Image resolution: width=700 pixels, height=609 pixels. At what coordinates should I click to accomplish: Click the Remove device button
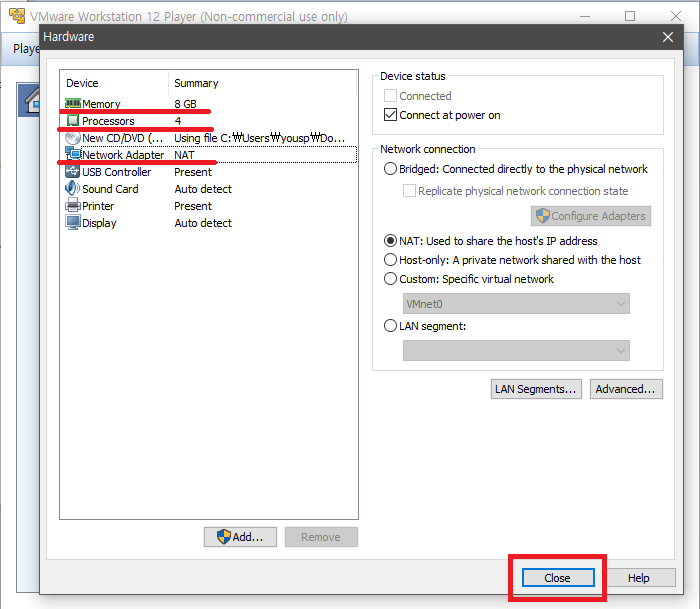pos(321,537)
